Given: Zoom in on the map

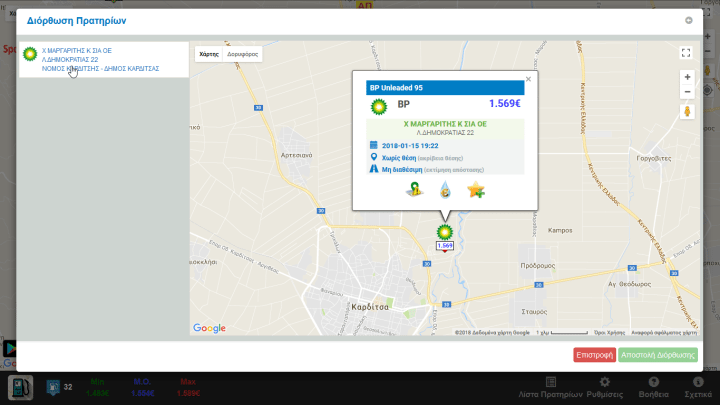Looking at the screenshot, I should pos(686,77).
